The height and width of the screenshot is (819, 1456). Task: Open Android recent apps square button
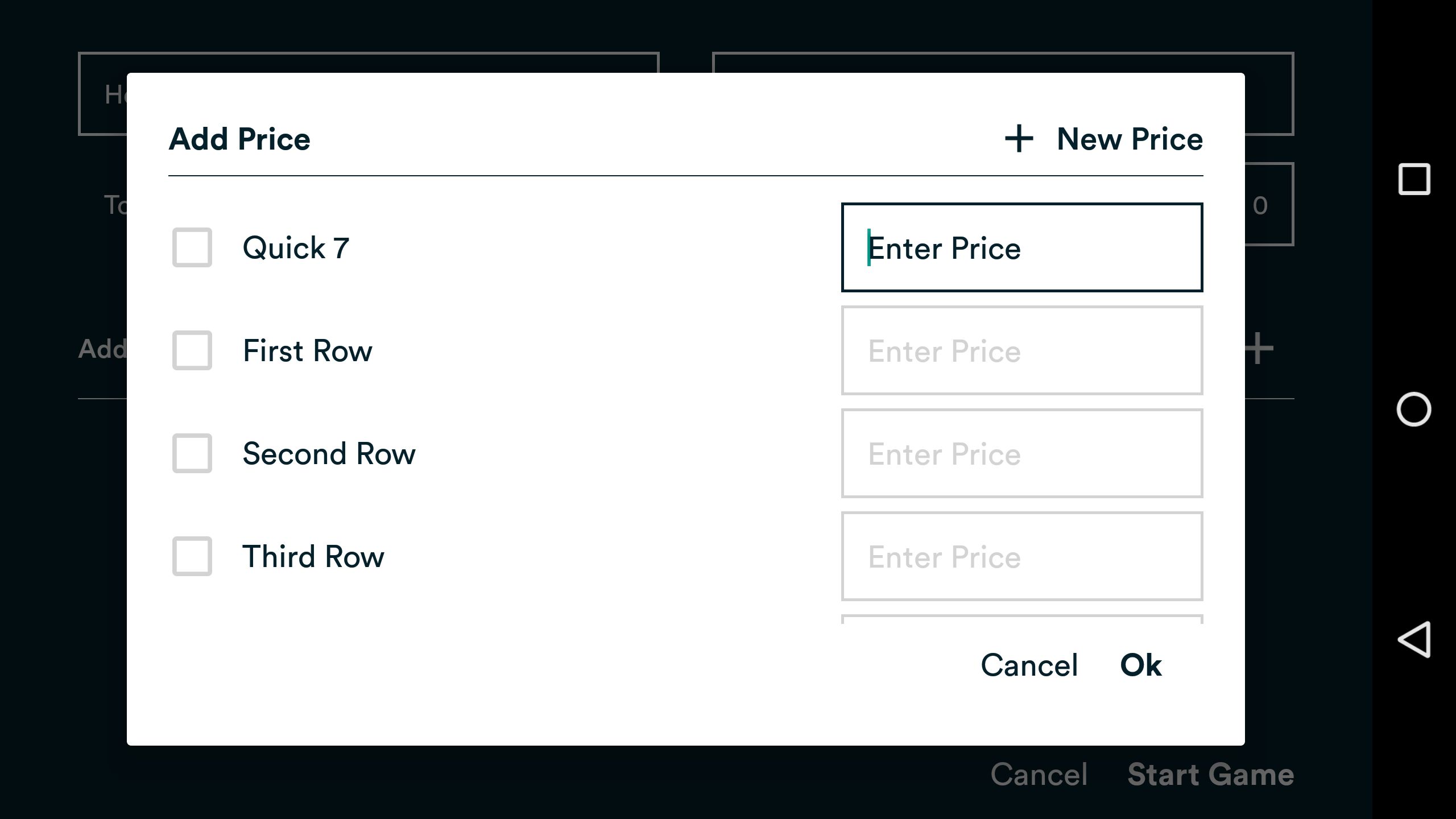click(1414, 179)
